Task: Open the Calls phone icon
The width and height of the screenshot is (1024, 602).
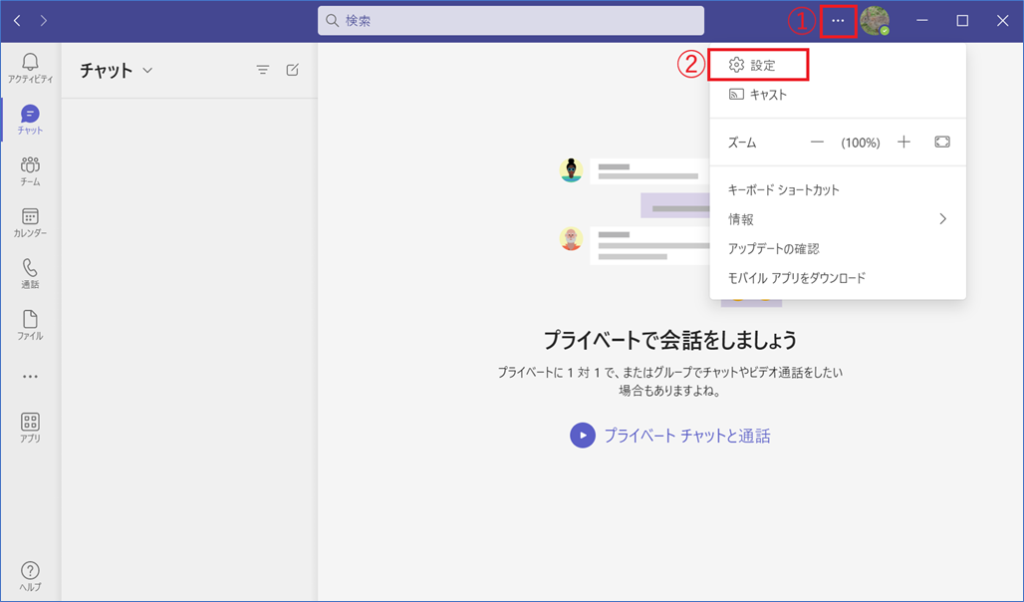Action: (30, 268)
